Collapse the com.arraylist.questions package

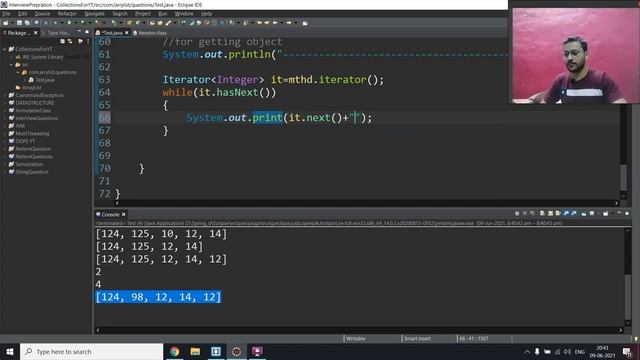[x=18, y=72]
